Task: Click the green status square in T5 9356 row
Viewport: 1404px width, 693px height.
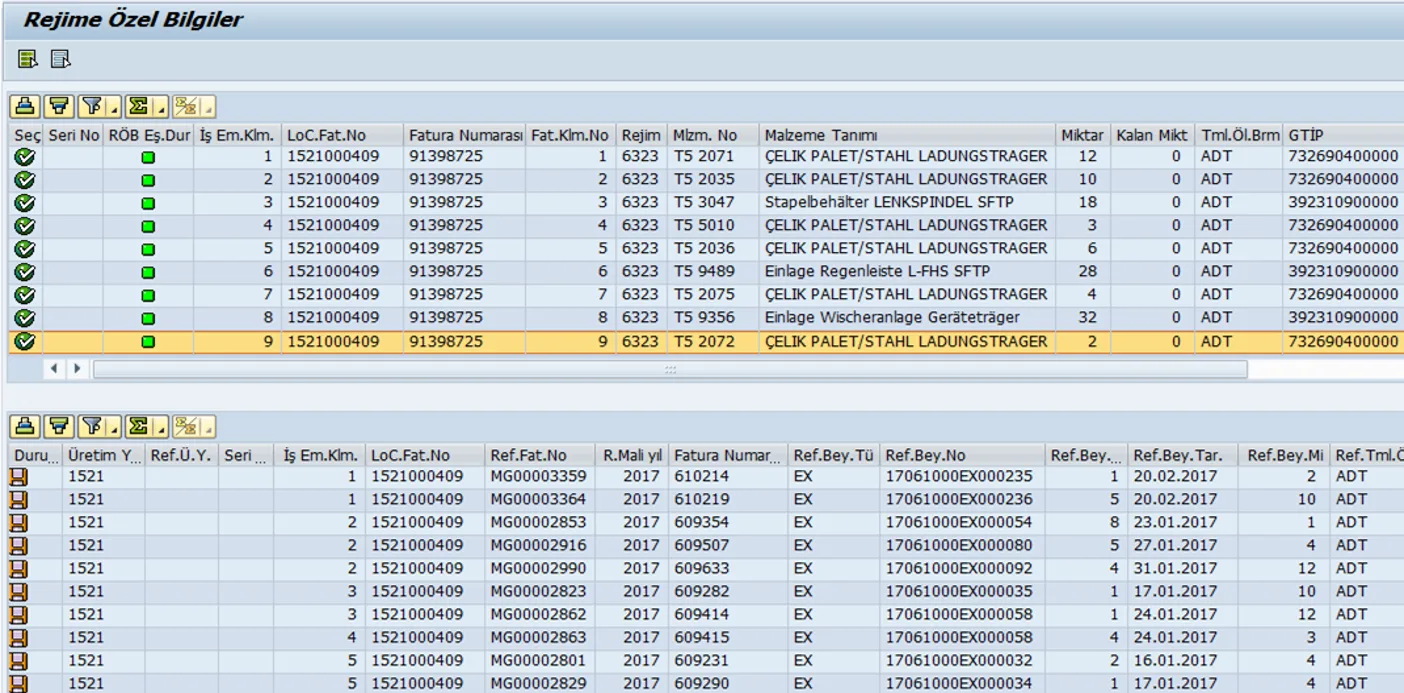Action: pos(148,318)
